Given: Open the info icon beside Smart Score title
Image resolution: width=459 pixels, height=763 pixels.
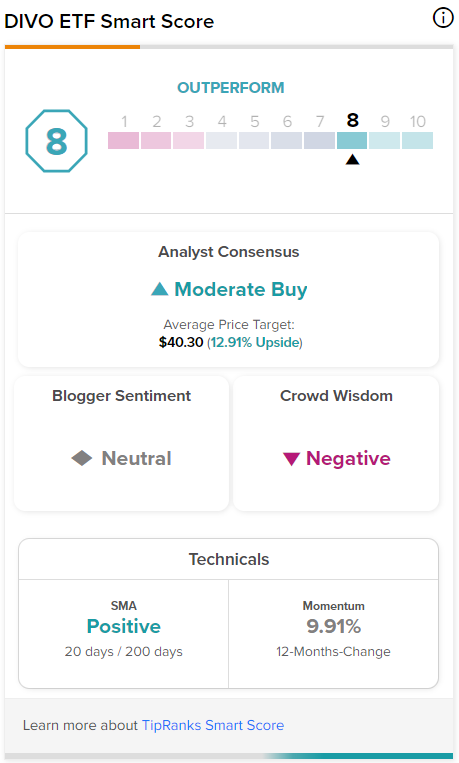Looking at the screenshot, I should (x=443, y=18).
